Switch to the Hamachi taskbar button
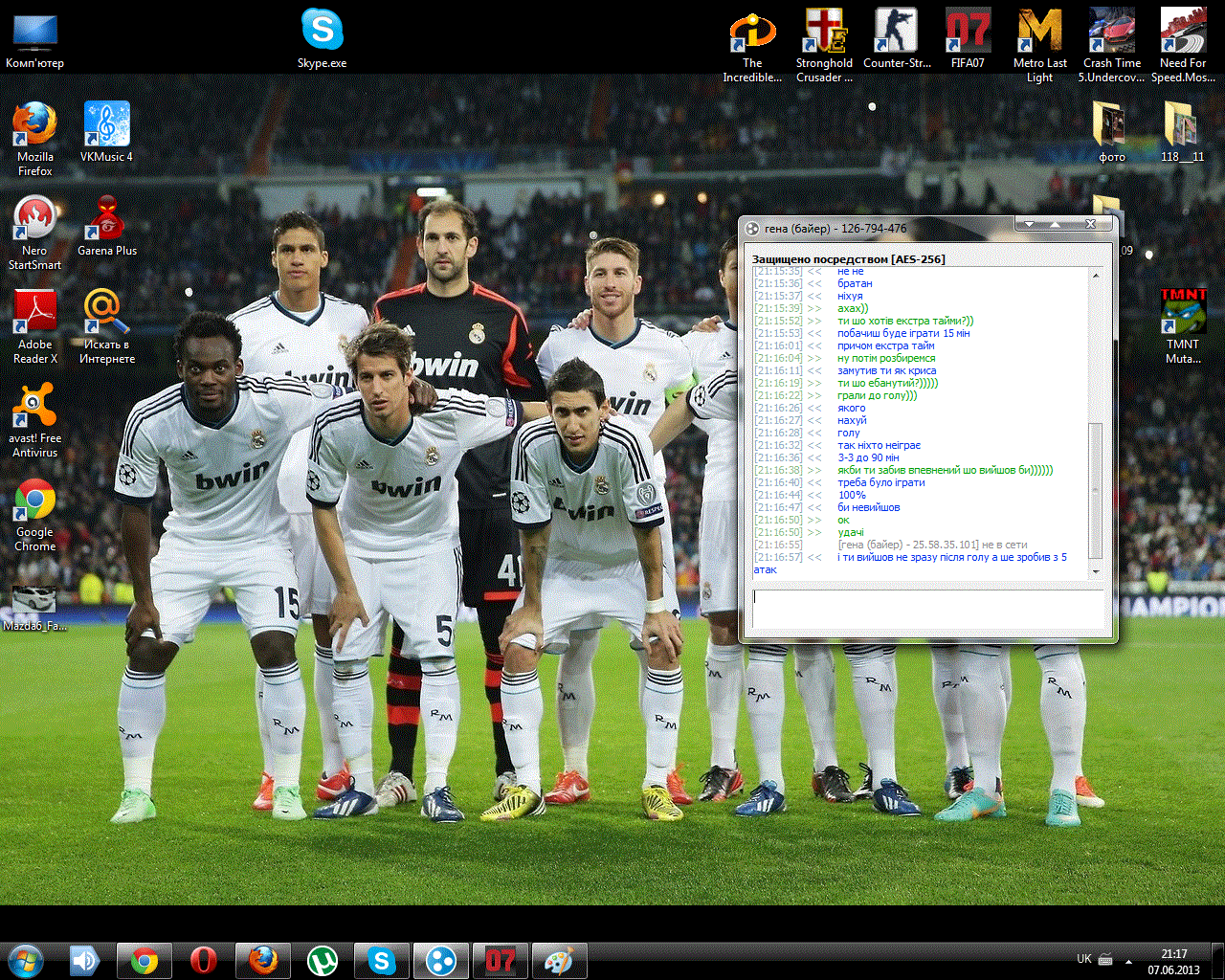1225x980 pixels. coord(441,960)
